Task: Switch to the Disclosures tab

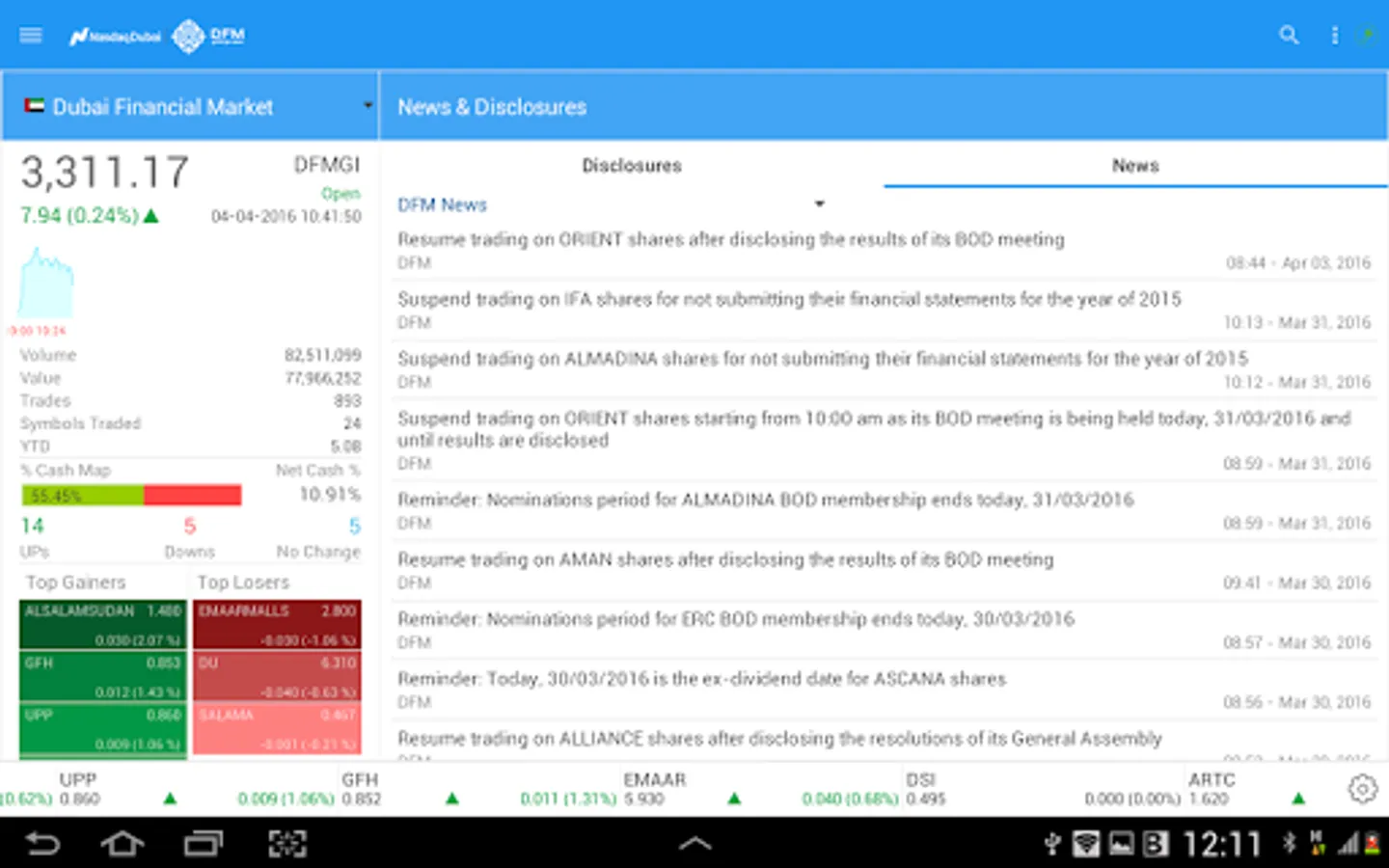Action: pyautogui.click(x=632, y=166)
